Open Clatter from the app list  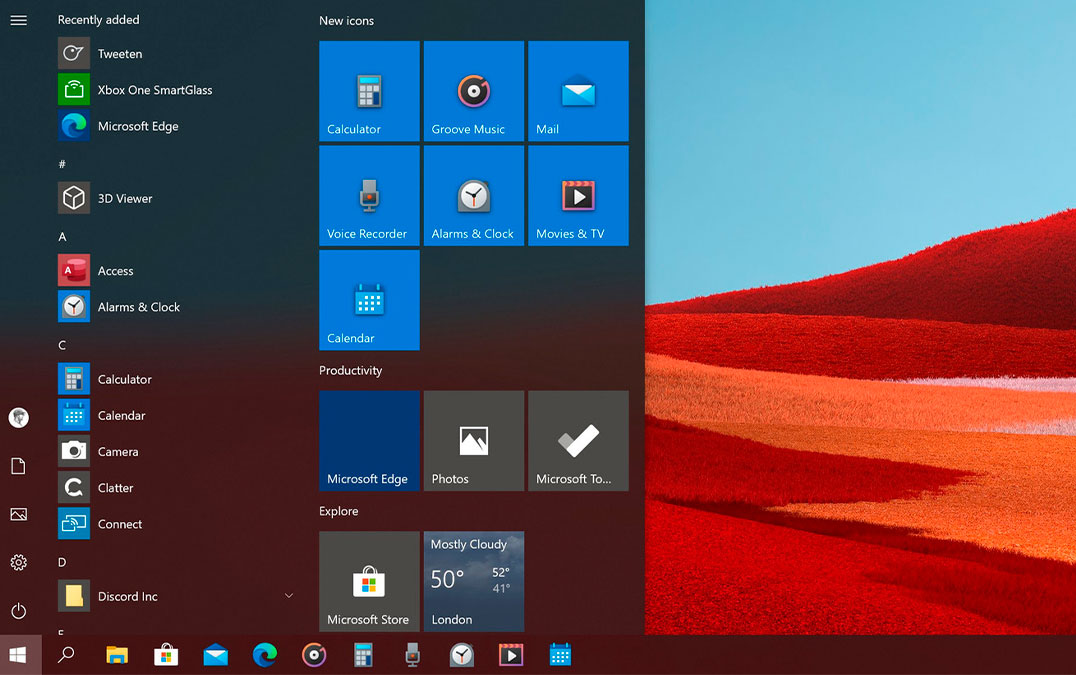coord(178,488)
